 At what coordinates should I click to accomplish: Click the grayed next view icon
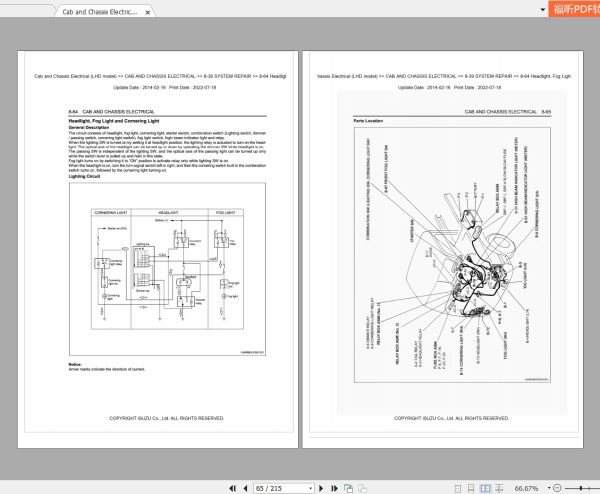tap(362, 488)
